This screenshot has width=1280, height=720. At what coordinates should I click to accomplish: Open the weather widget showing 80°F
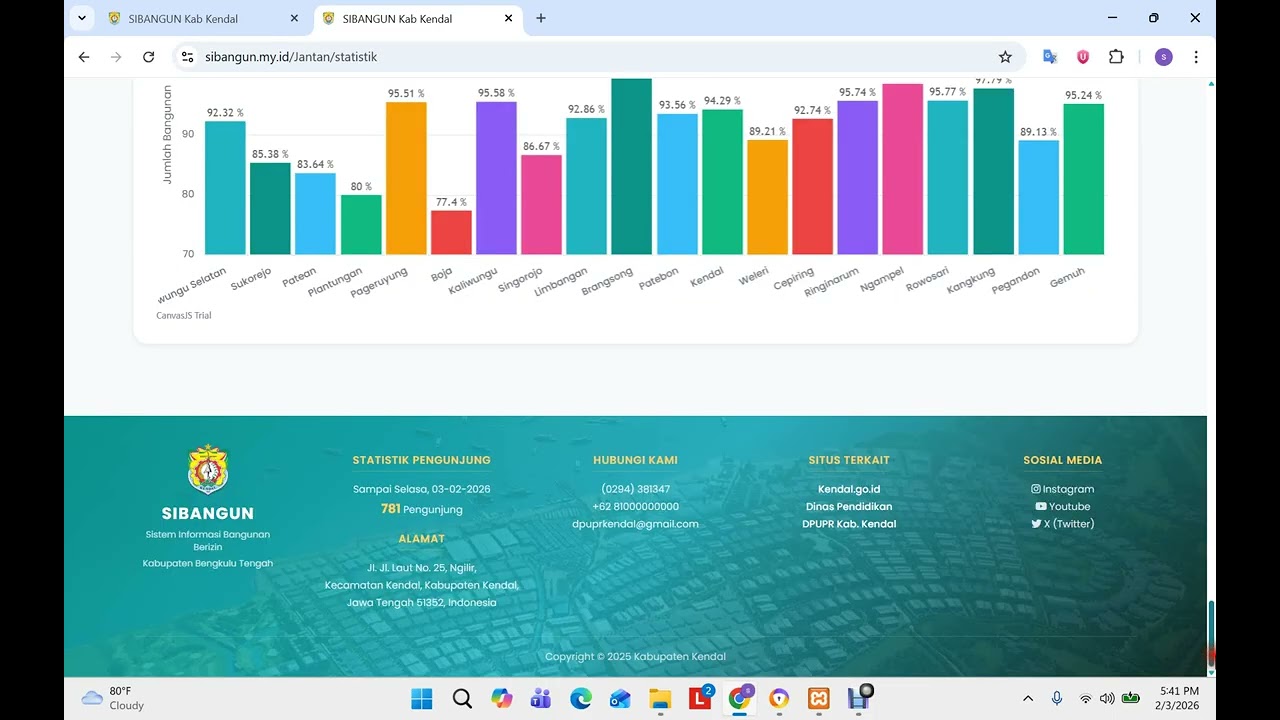pyautogui.click(x=113, y=698)
